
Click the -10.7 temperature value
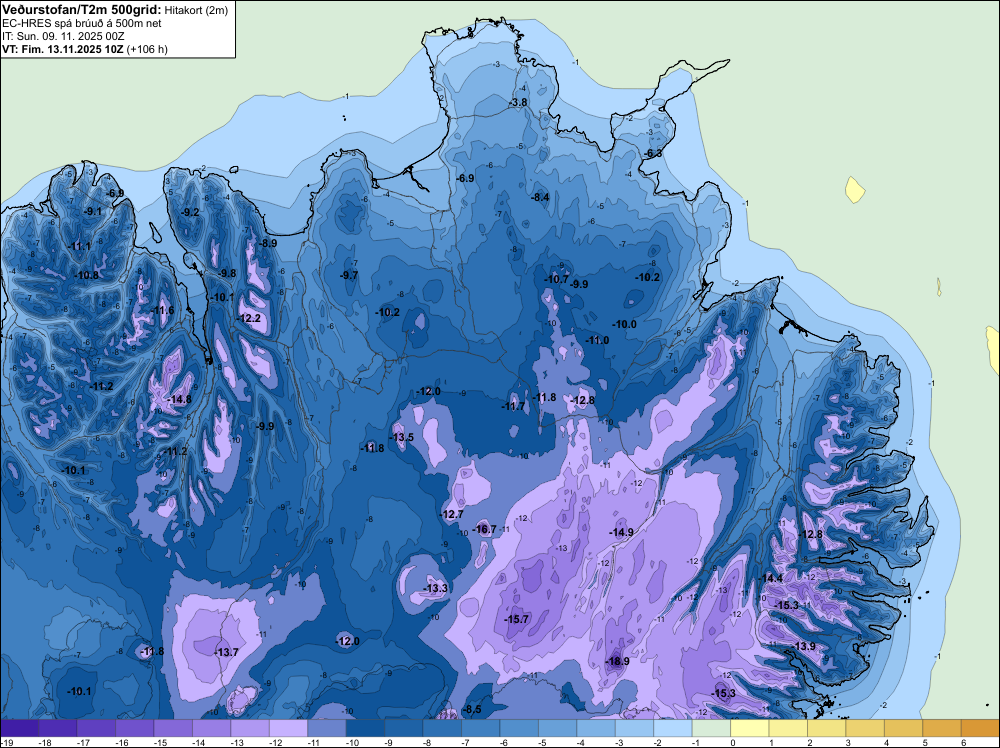(556, 279)
